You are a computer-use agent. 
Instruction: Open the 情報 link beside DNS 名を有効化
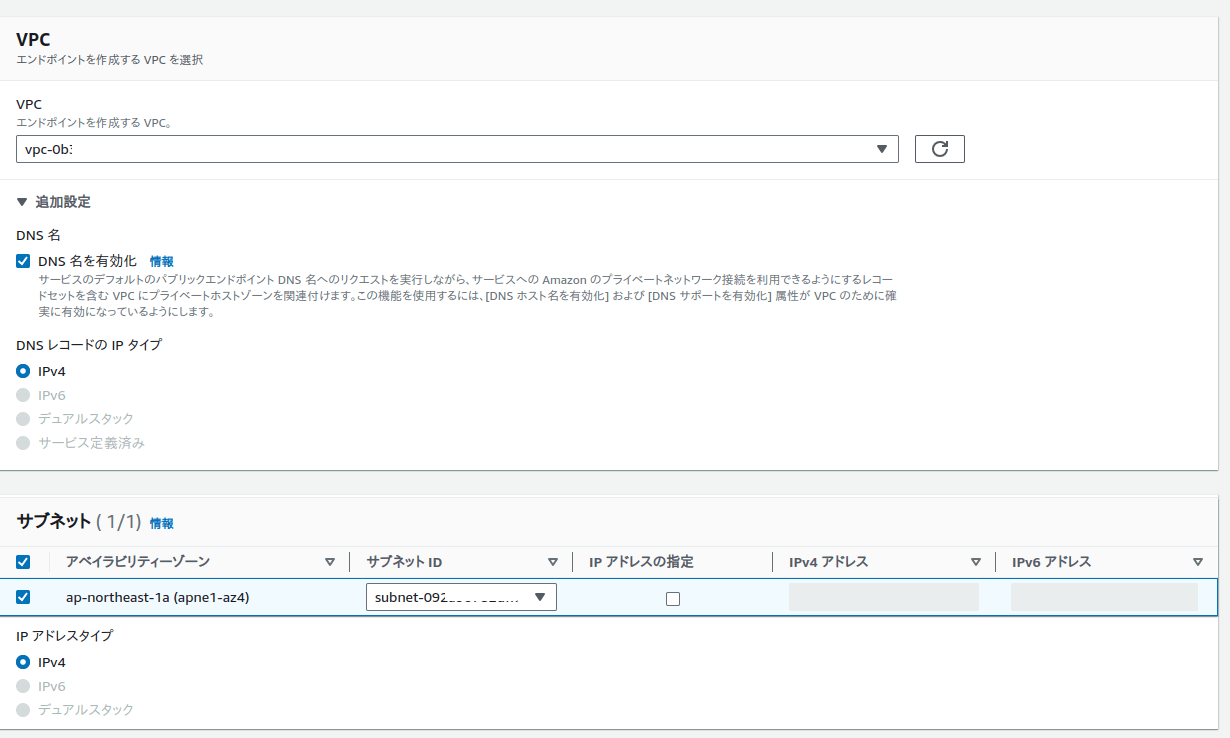pos(162,261)
